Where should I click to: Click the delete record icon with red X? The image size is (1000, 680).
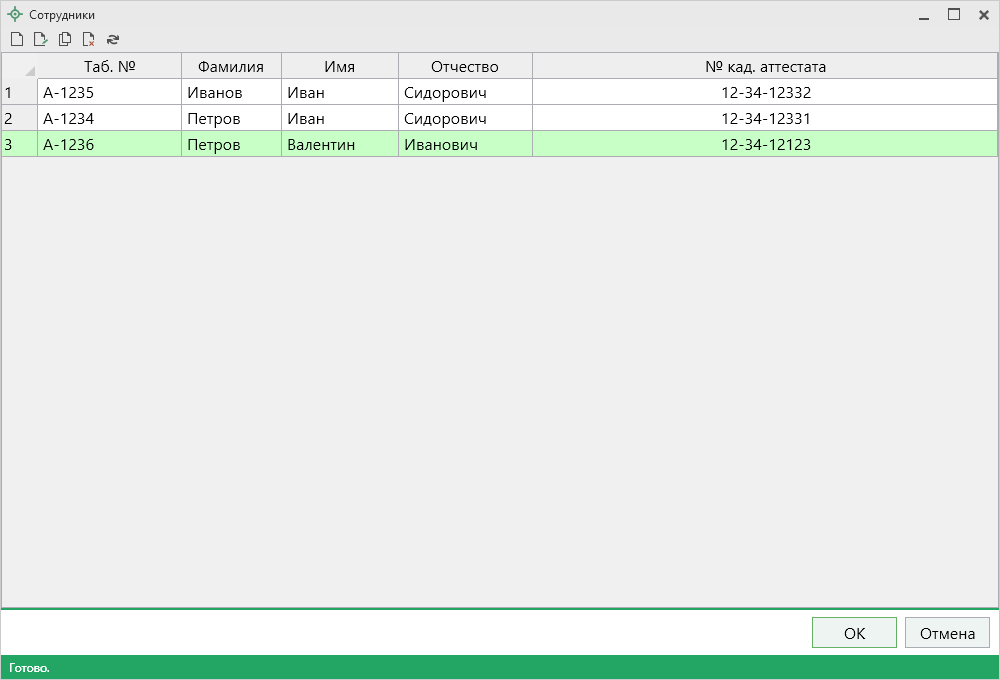(89, 40)
